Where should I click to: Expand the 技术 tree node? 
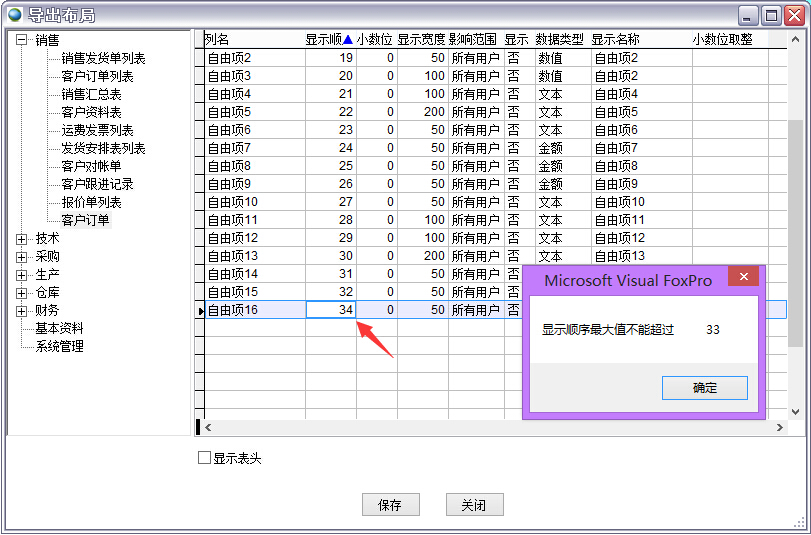click(x=22, y=239)
